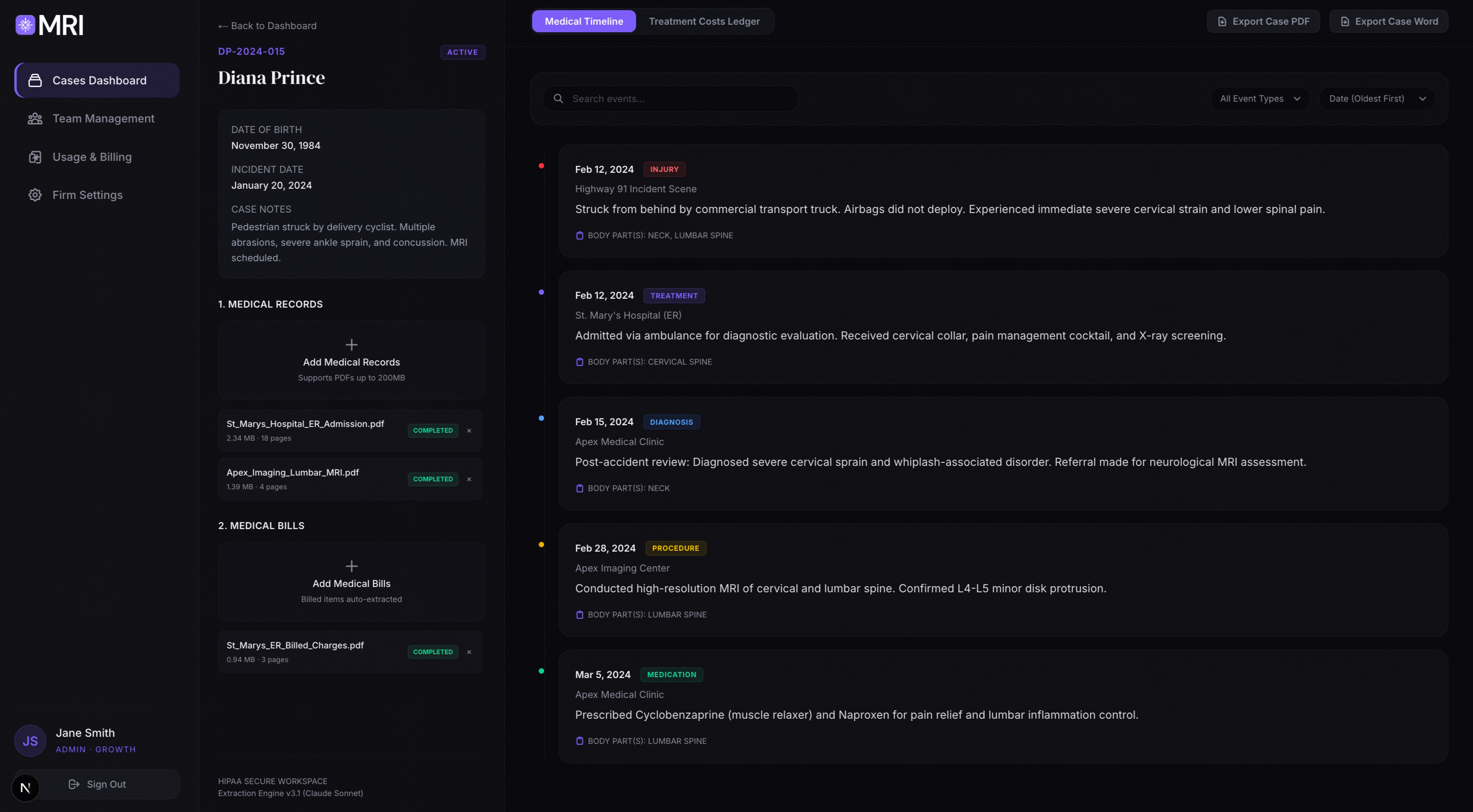Click the plus icon to add medical records

coord(352,345)
